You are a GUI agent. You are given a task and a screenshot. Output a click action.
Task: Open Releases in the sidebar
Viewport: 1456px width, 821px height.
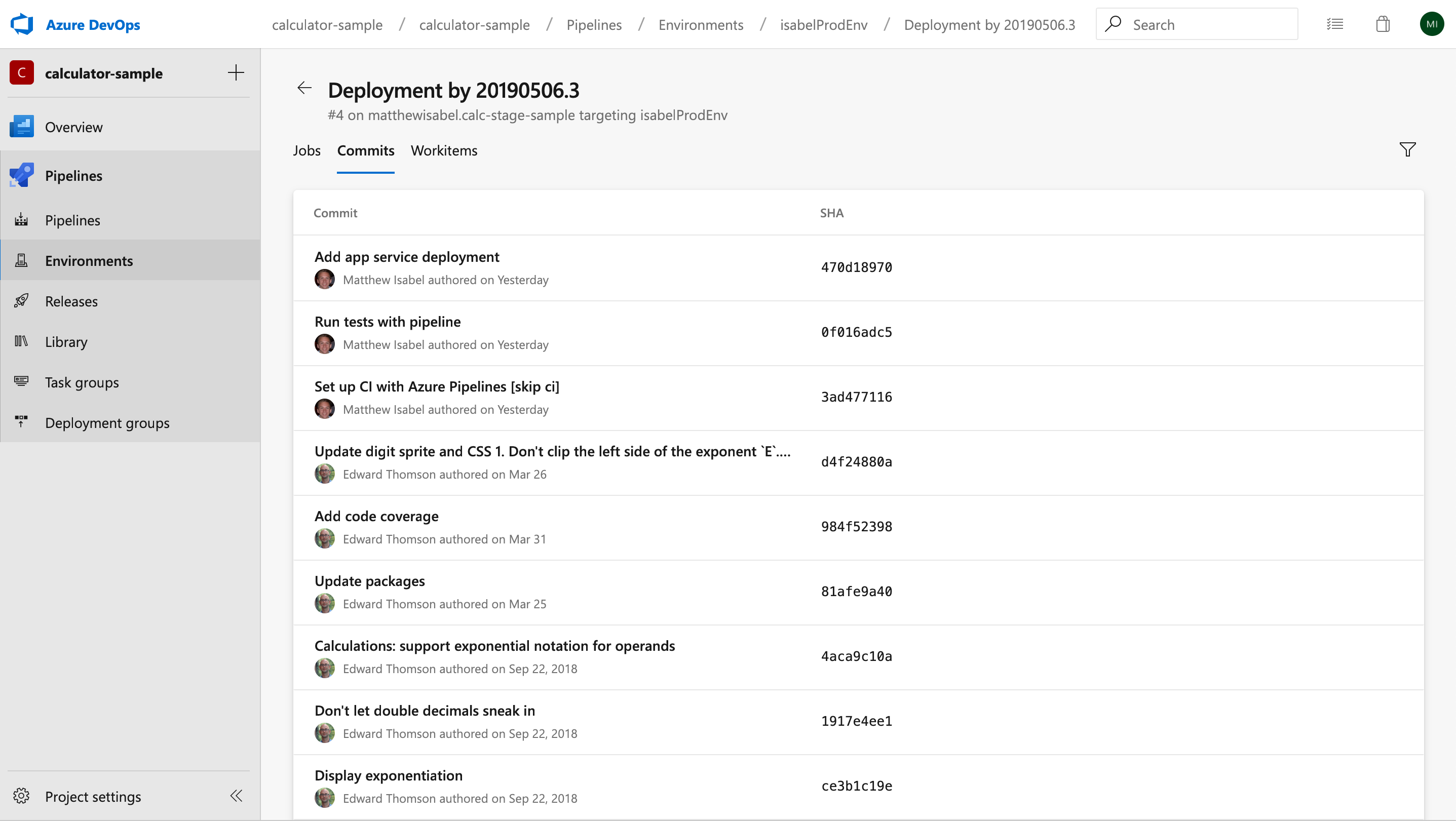point(131,301)
